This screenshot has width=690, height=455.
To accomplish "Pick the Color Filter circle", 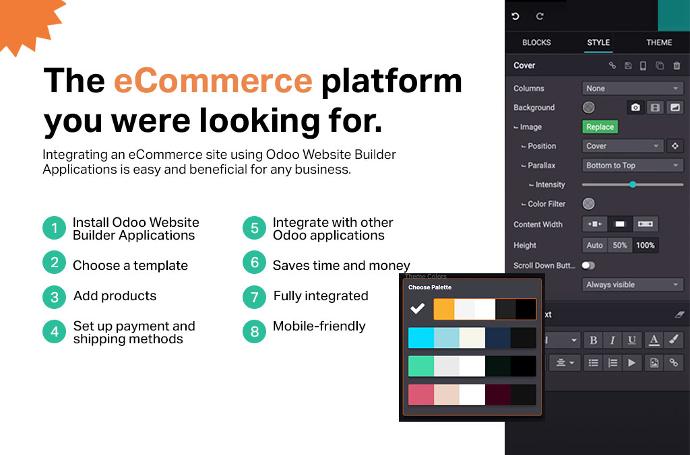I will coord(588,204).
